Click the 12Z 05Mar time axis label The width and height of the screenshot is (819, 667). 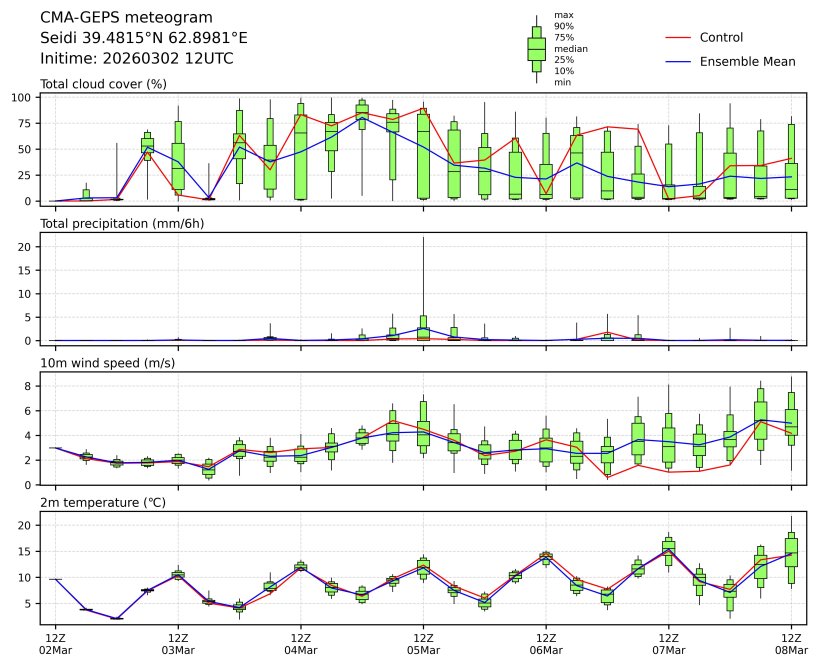pyautogui.click(x=423, y=643)
